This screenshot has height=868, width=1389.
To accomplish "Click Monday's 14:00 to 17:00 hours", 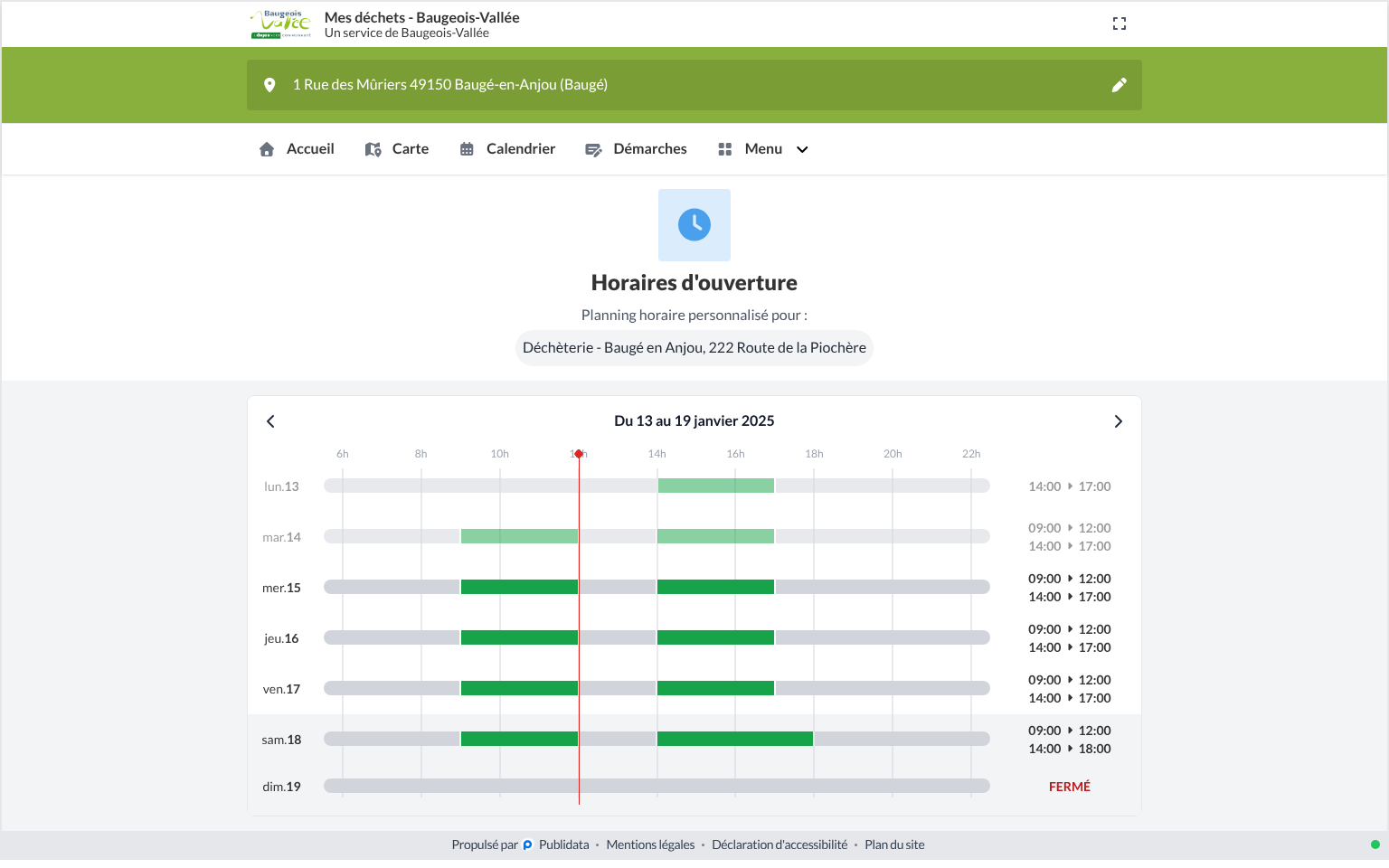I will pos(1070,486).
